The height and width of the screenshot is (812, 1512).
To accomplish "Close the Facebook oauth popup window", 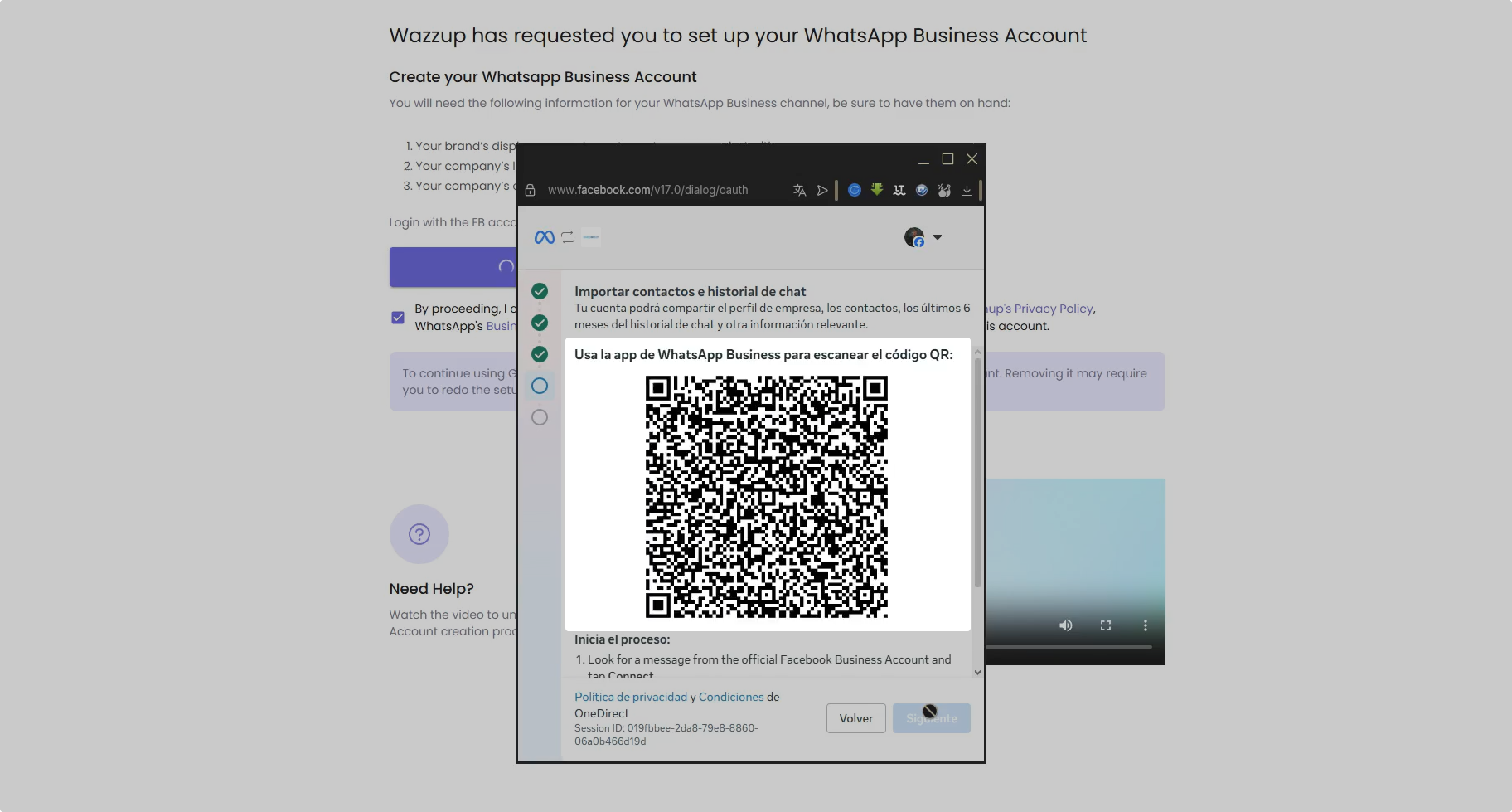I will [x=972, y=159].
